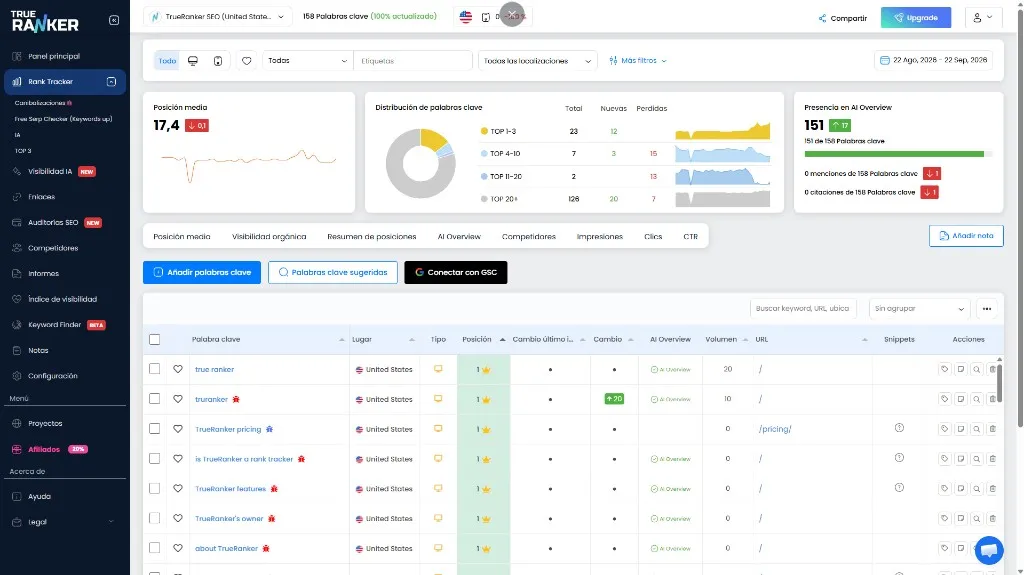Collapse the sidebar with the toggle icon
Image resolution: width=1024 pixels, height=575 pixels.
(114, 20)
